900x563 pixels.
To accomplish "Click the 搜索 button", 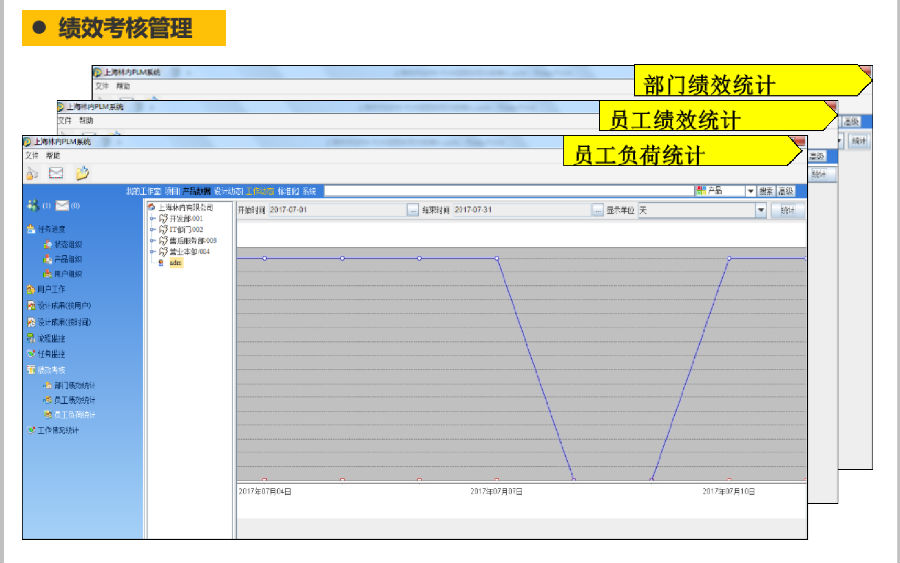I will [x=765, y=191].
